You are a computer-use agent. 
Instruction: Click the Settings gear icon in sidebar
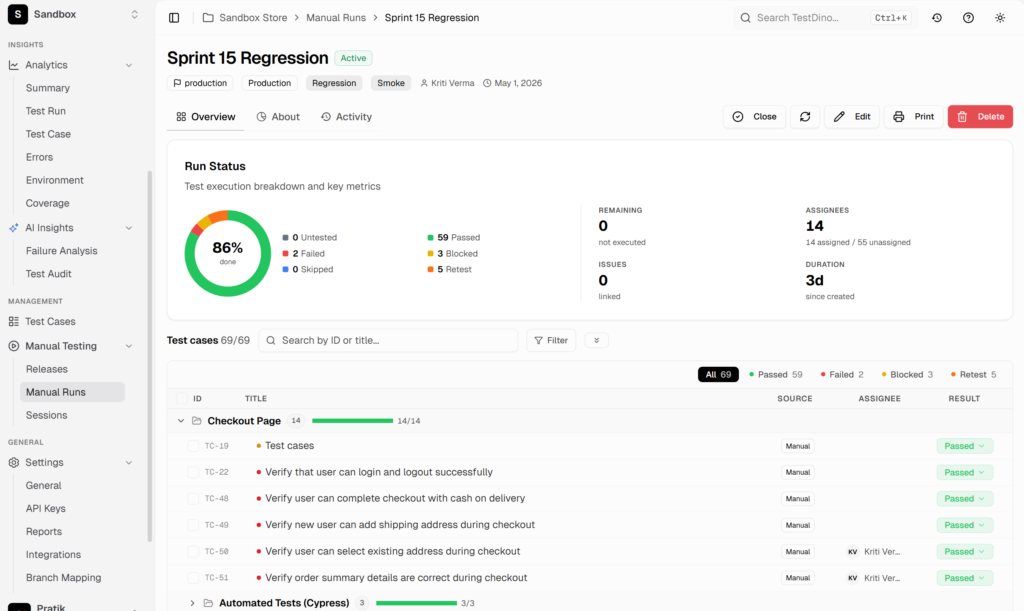pos(14,462)
